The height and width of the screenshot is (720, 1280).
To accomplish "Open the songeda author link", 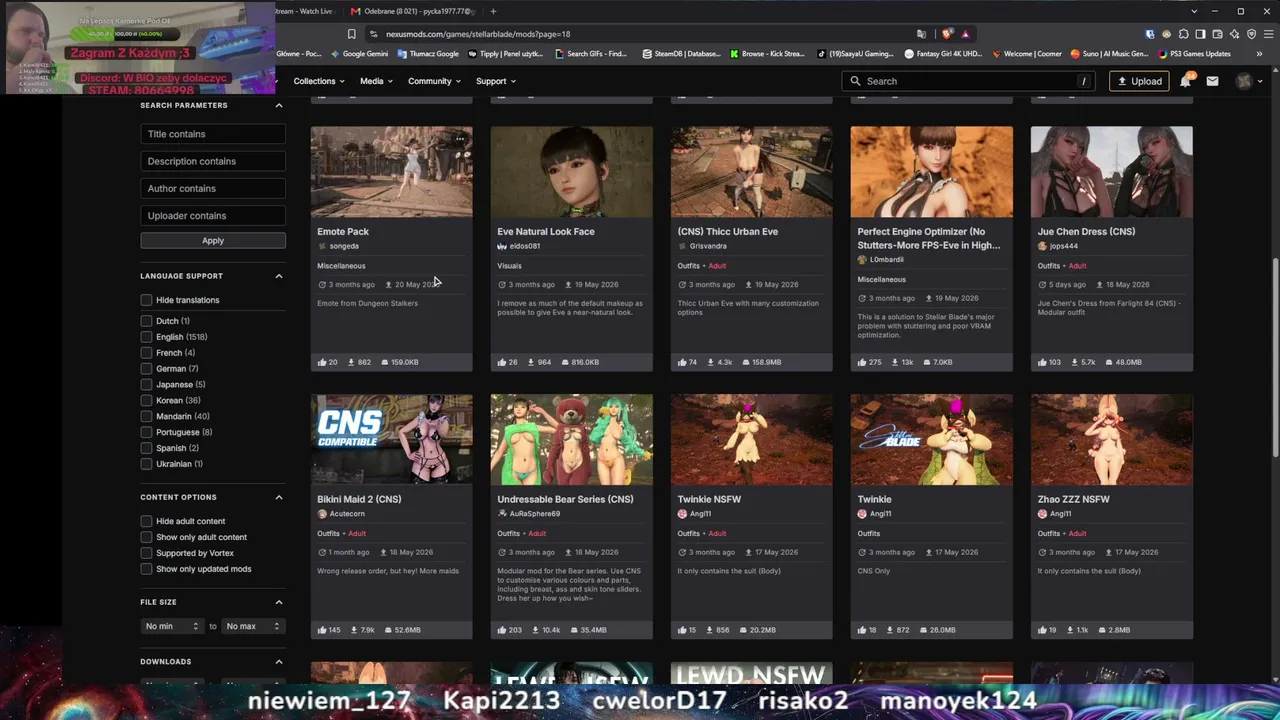I will (x=343, y=246).
